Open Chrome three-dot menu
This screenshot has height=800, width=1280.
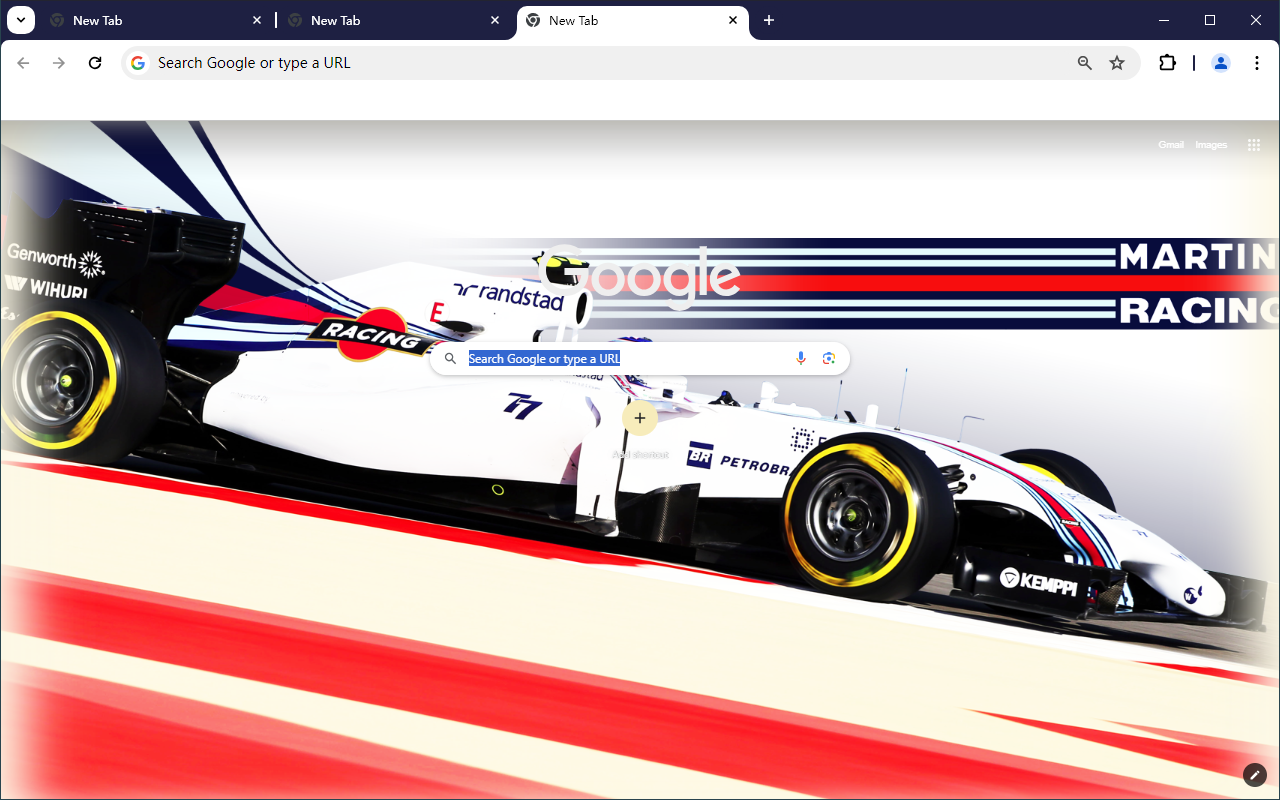1257,63
